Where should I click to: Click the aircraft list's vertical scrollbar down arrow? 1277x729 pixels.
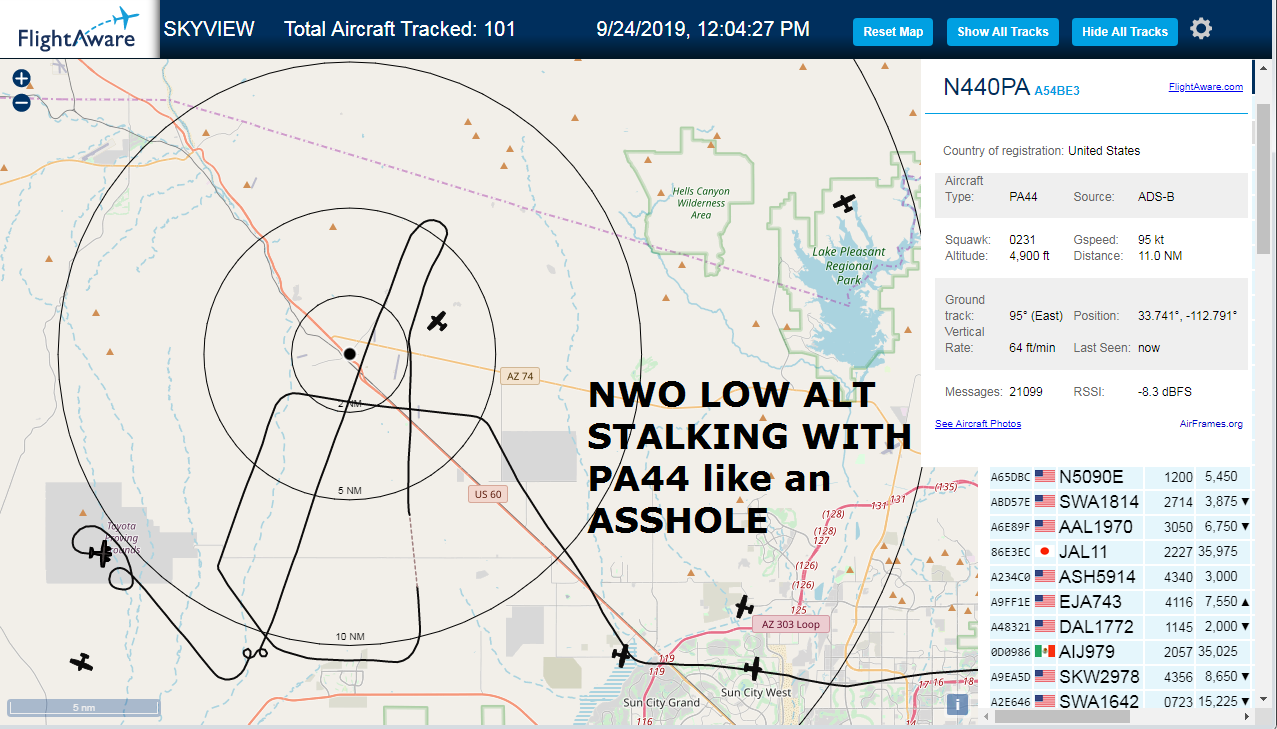(x=1263, y=699)
